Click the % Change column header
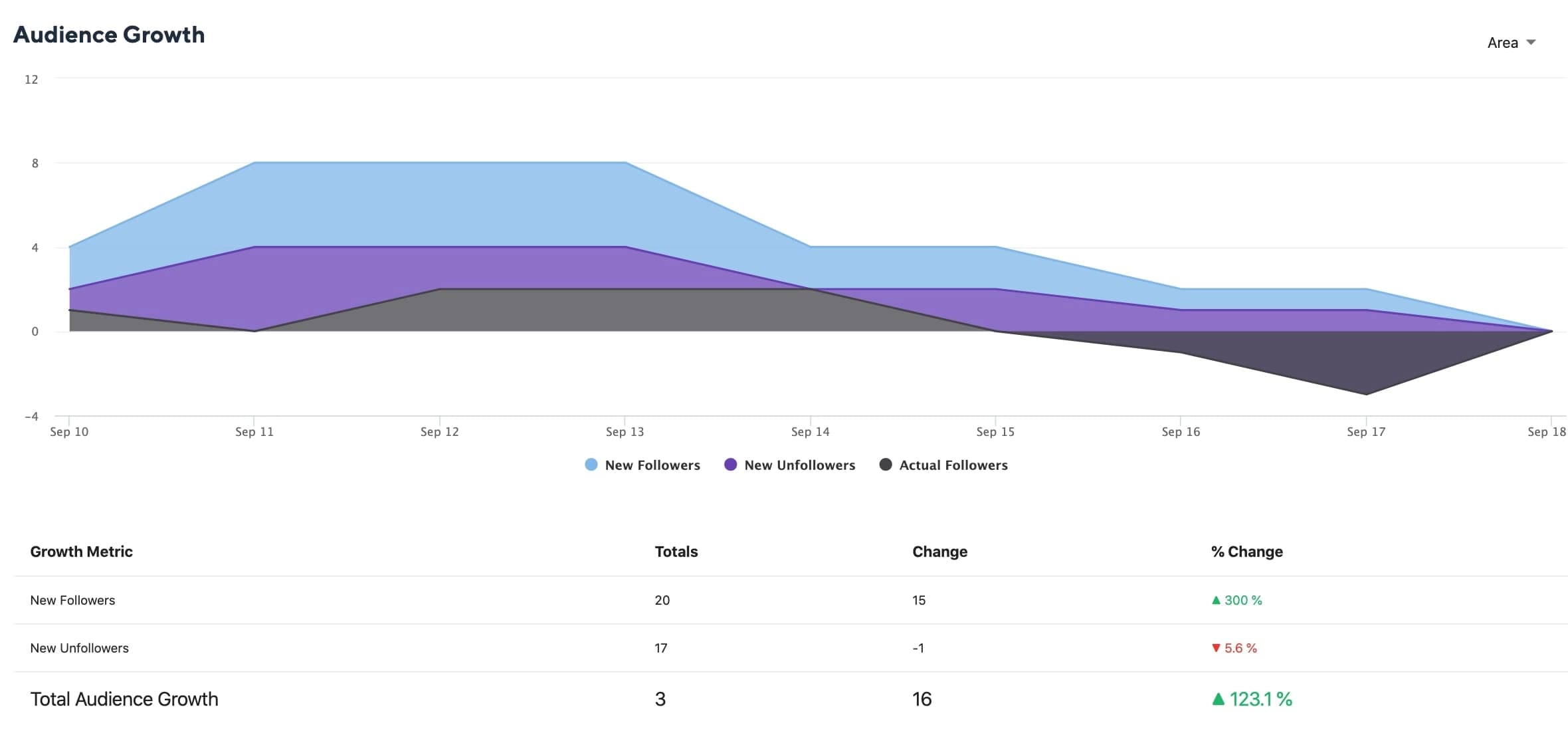This screenshot has width=1568, height=731. [1246, 552]
